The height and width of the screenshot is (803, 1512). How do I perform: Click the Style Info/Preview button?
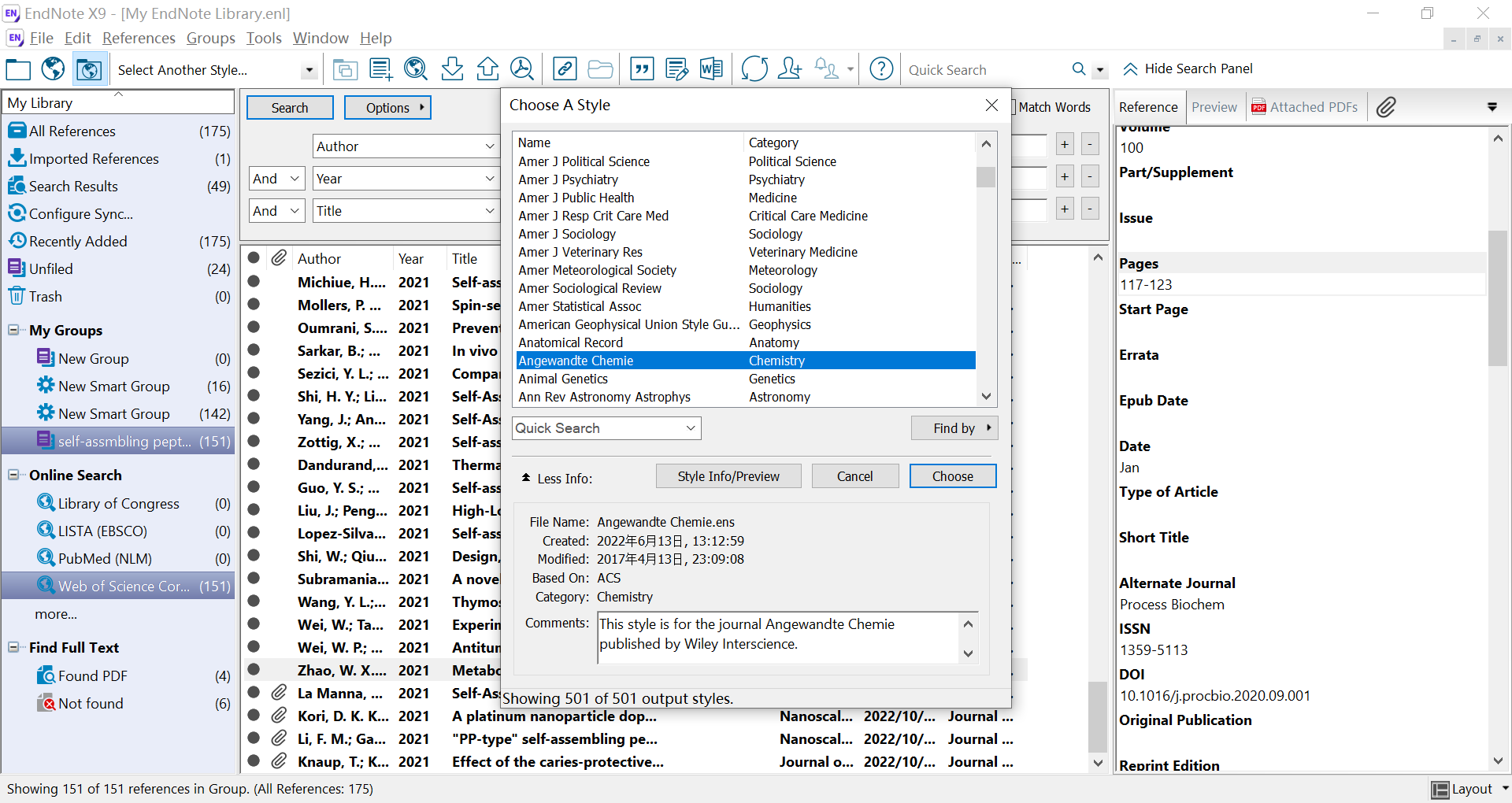(728, 476)
